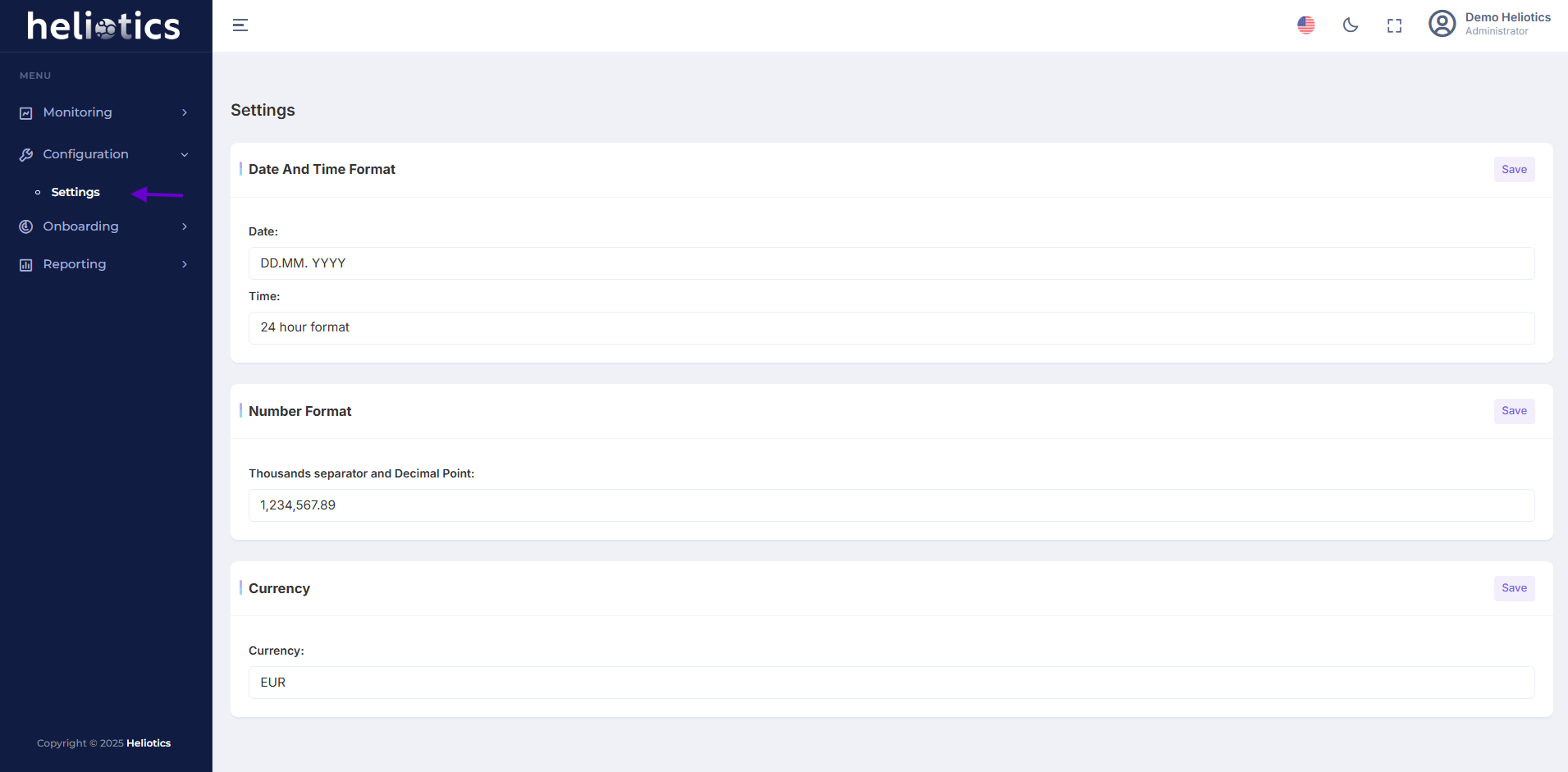1568x772 pixels.
Task: Save the Number Format section
Action: (x=1514, y=411)
